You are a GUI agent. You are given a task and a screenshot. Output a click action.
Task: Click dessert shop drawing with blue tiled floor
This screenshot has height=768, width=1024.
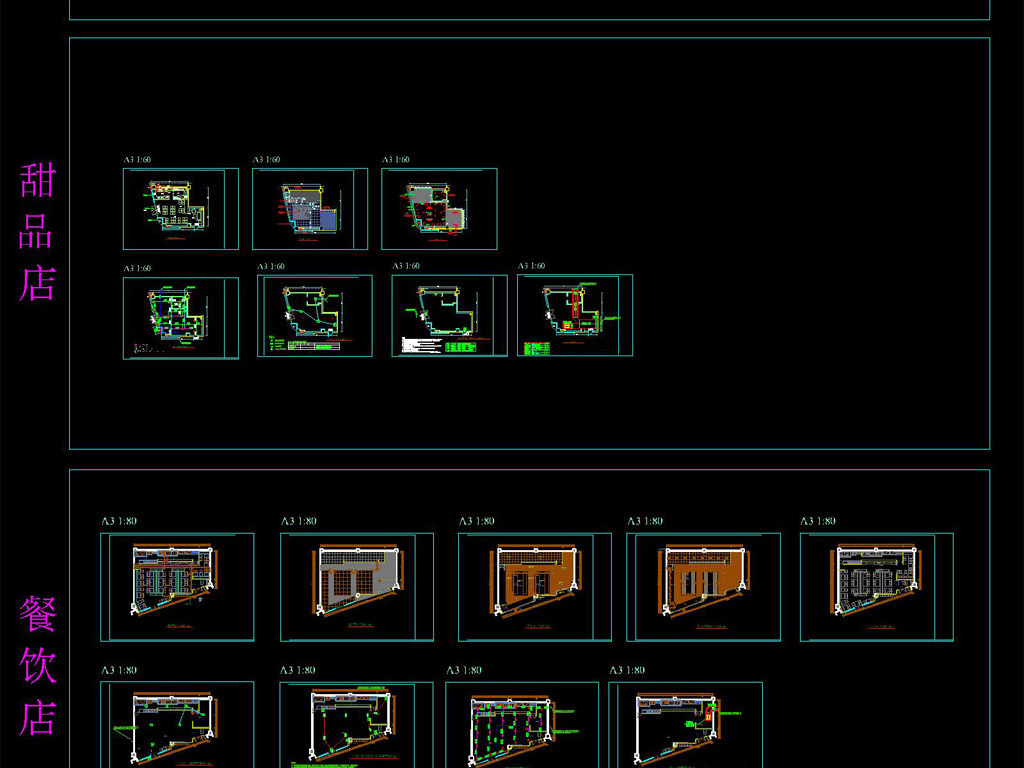309,208
